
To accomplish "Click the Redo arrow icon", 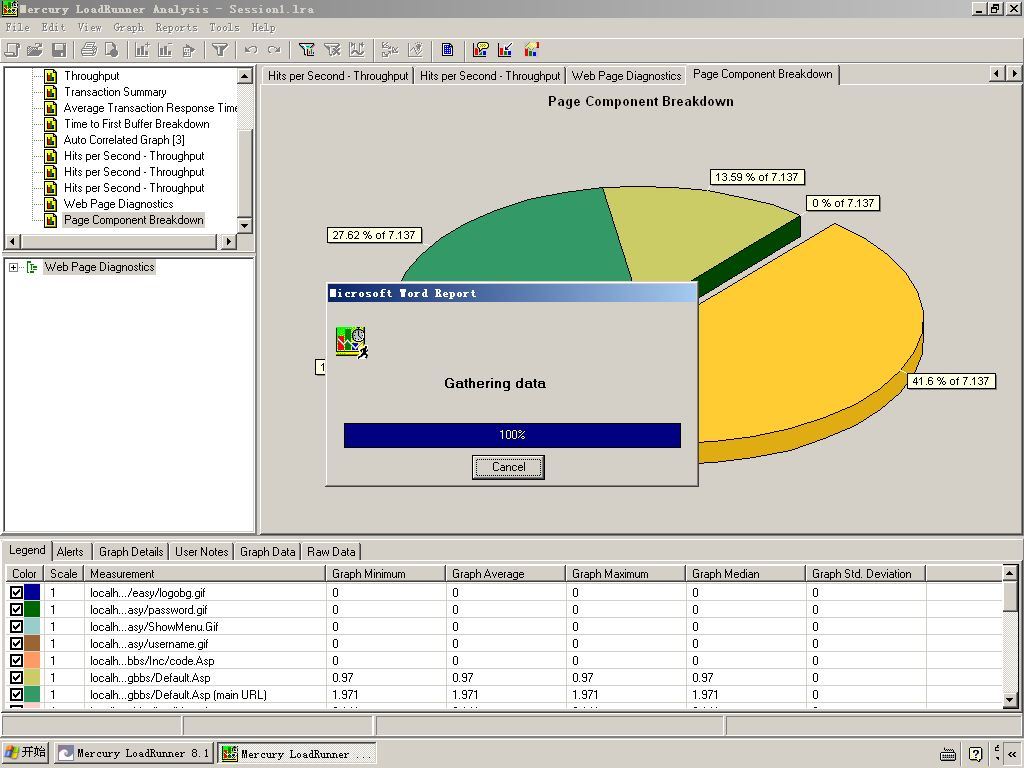I will coord(274,50).
